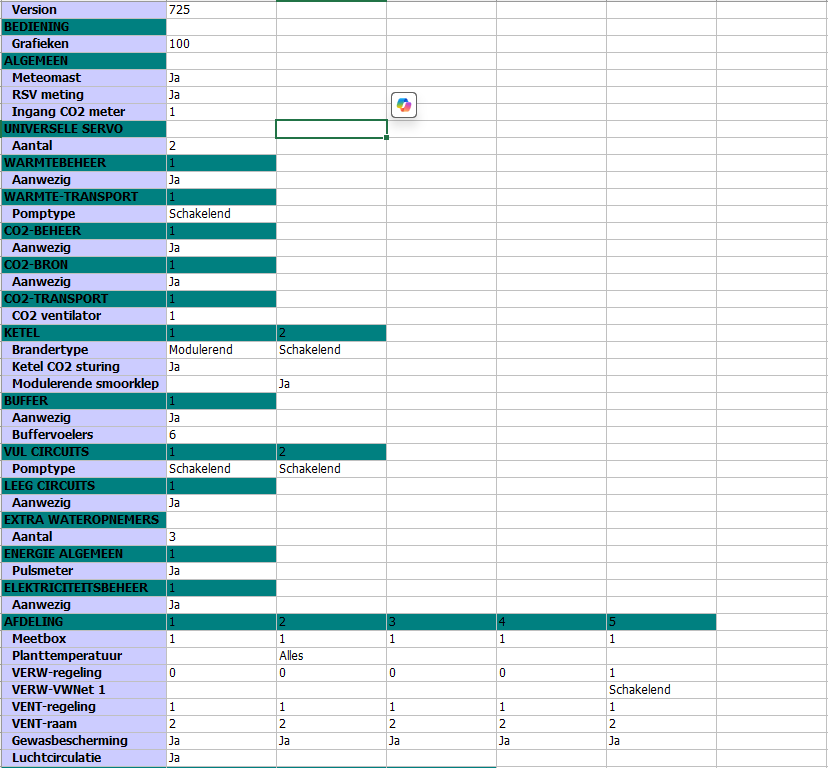Click the BEDIENING section header

(x=84, y=27)
